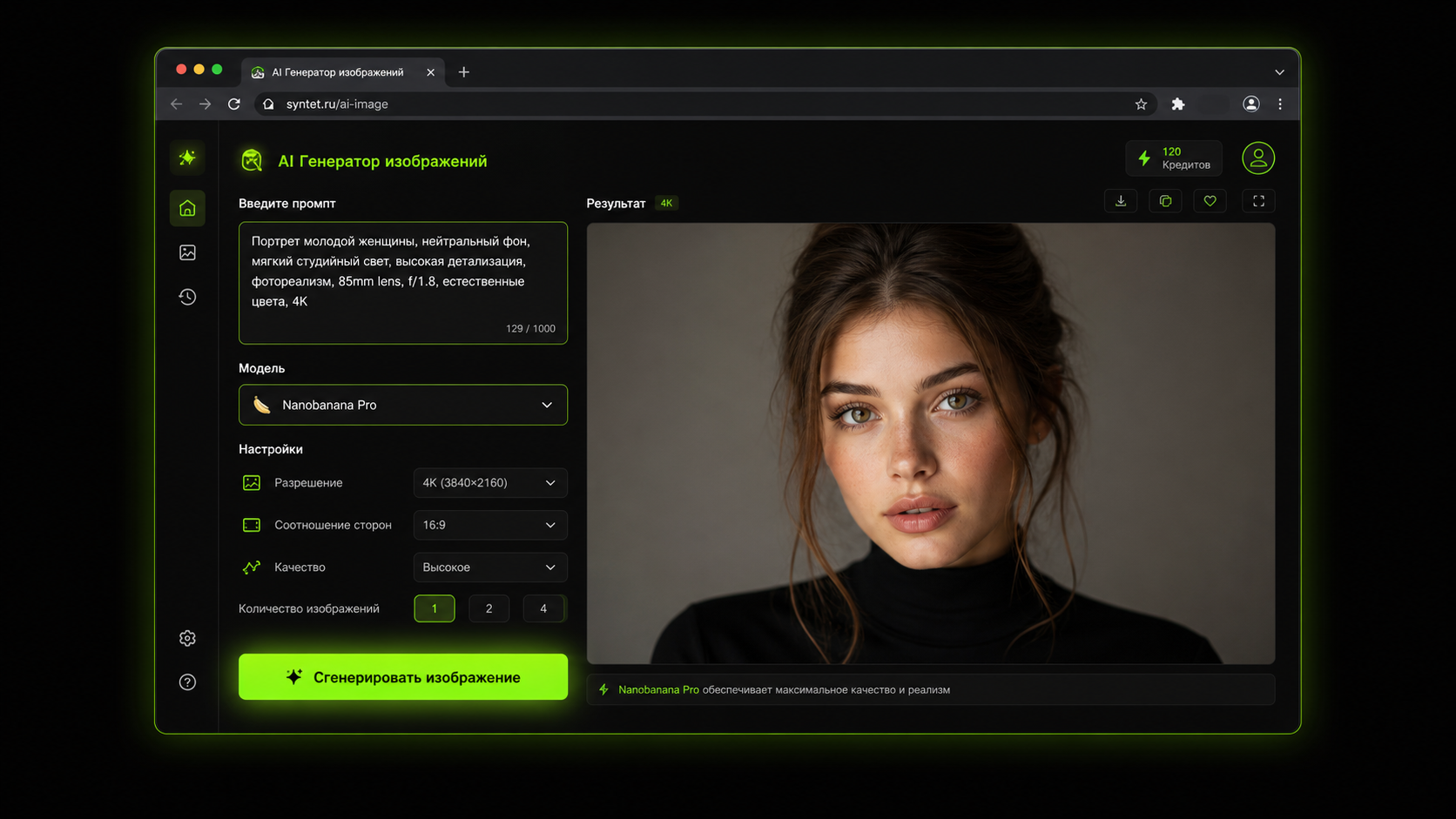Click the Разрешение settings icon
This screenshot has width=1456, height=819.
click(252, 483)
